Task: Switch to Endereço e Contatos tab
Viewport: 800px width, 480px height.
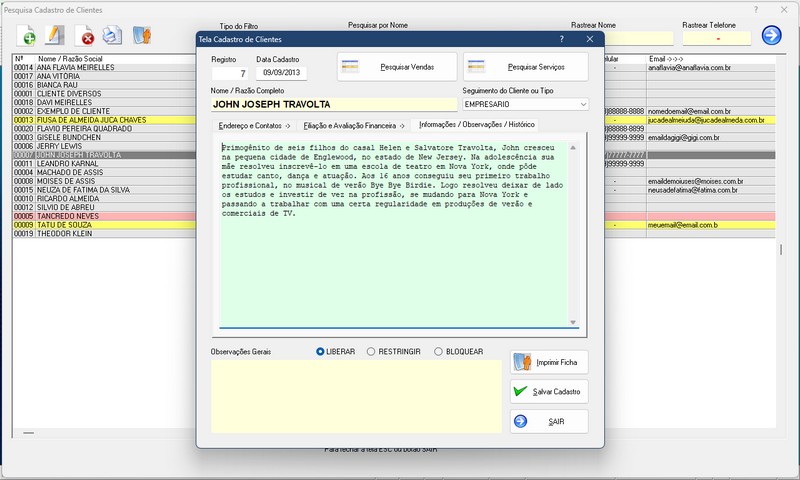Action: point(255,125)
